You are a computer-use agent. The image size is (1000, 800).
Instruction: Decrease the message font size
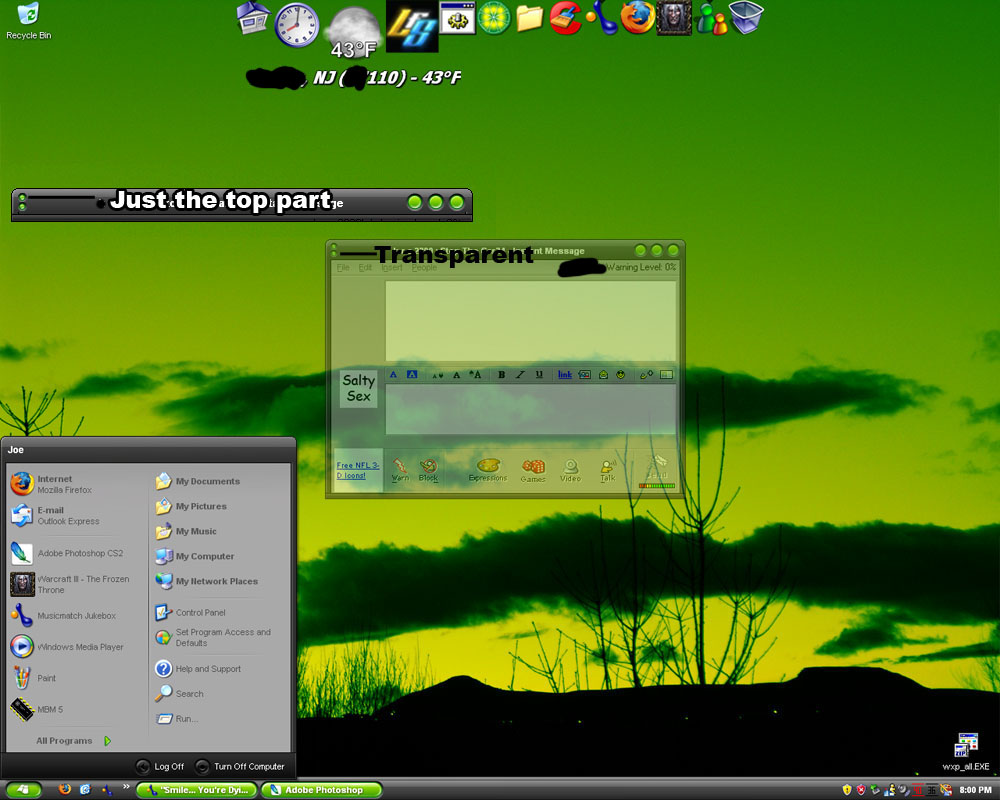(x=438, y=375)
